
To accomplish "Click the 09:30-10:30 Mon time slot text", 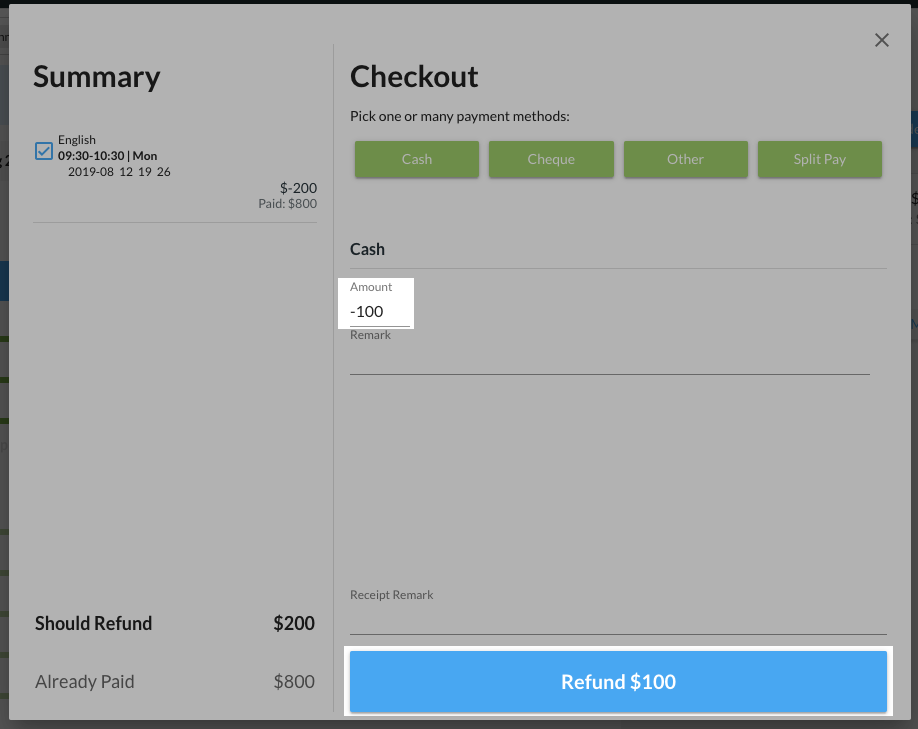I will click(x=107, y=156).
